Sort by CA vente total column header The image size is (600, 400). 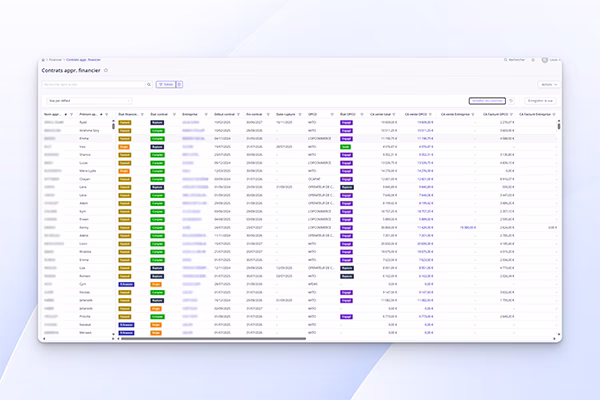[380, 114]
